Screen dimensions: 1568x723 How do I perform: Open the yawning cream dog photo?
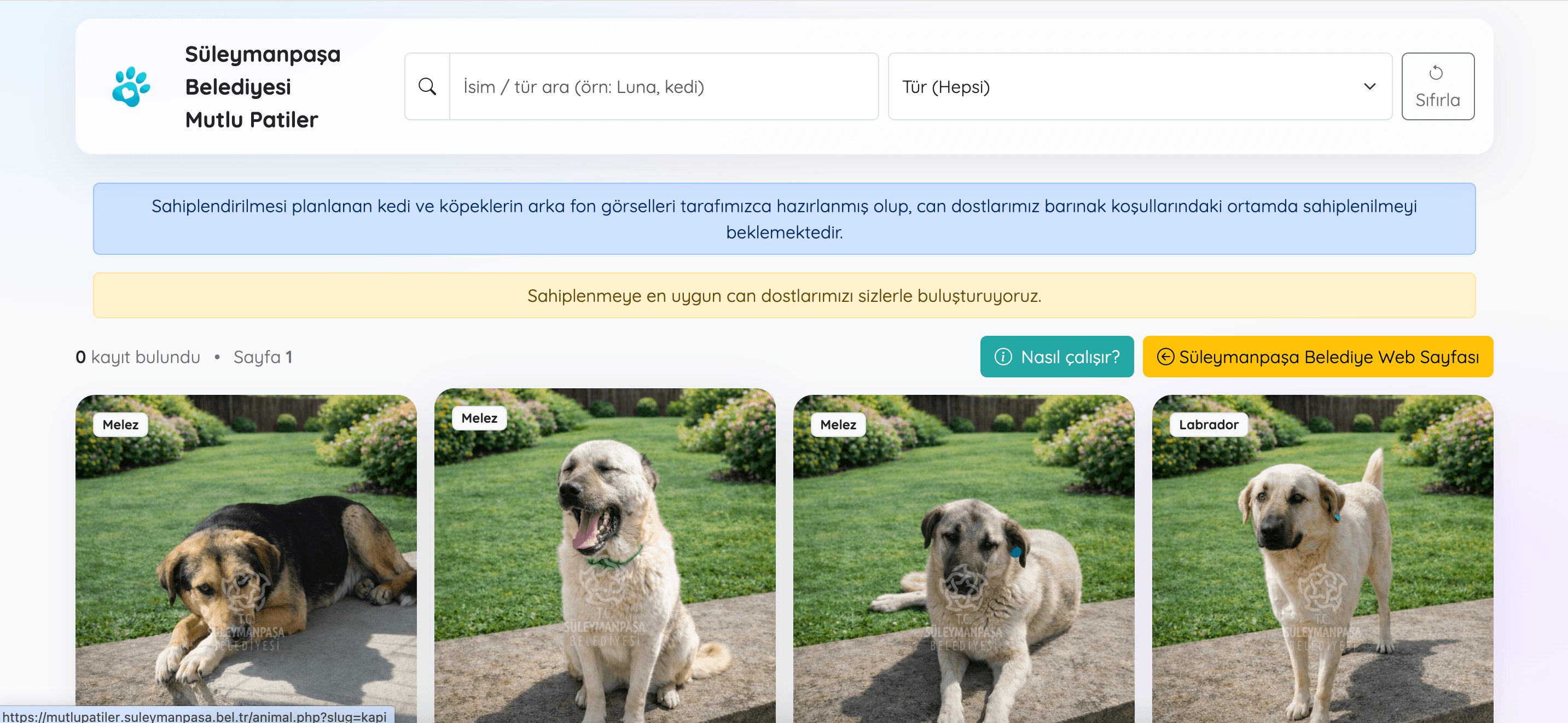point(605,556)
